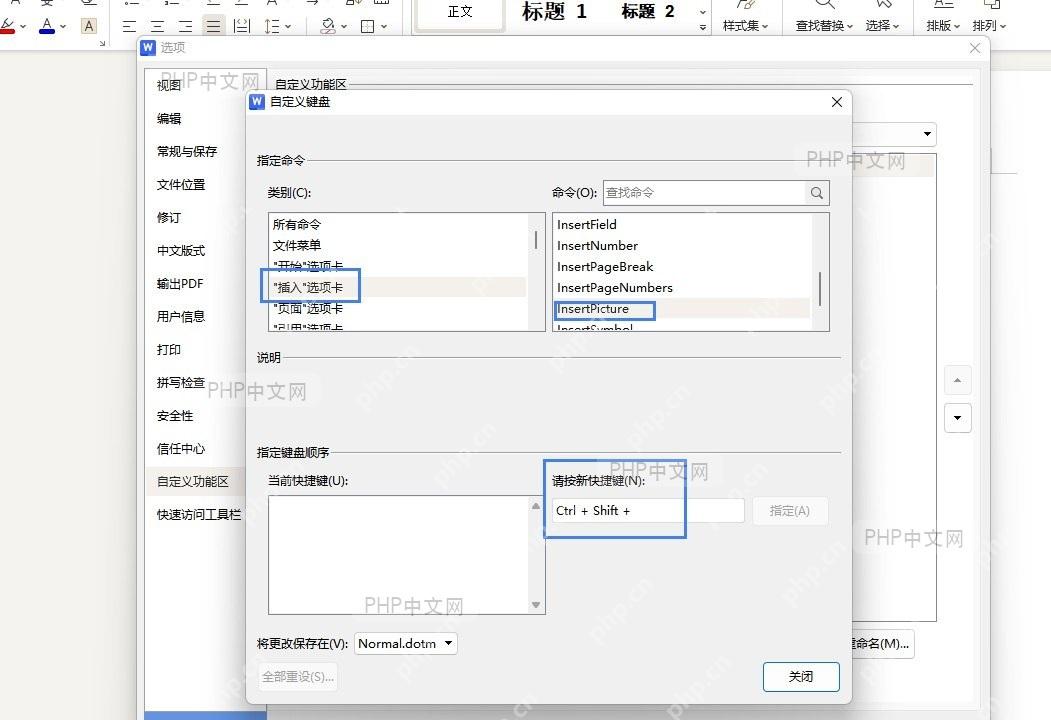
Task: Expand the borders dropdown arrow
Action: pyautogui.click(x=383, y=27)
